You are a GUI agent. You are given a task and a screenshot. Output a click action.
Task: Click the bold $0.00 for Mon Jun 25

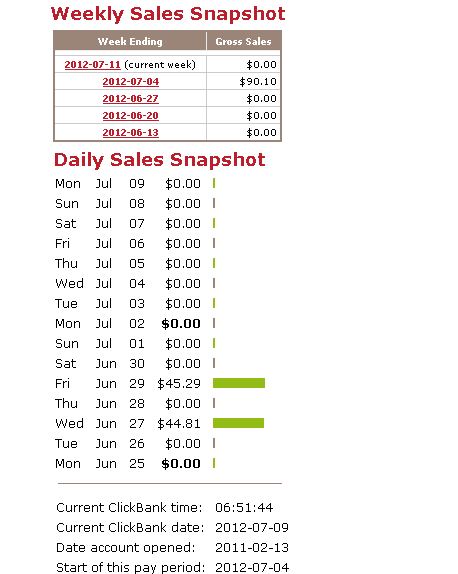click(x=181, y=464)
